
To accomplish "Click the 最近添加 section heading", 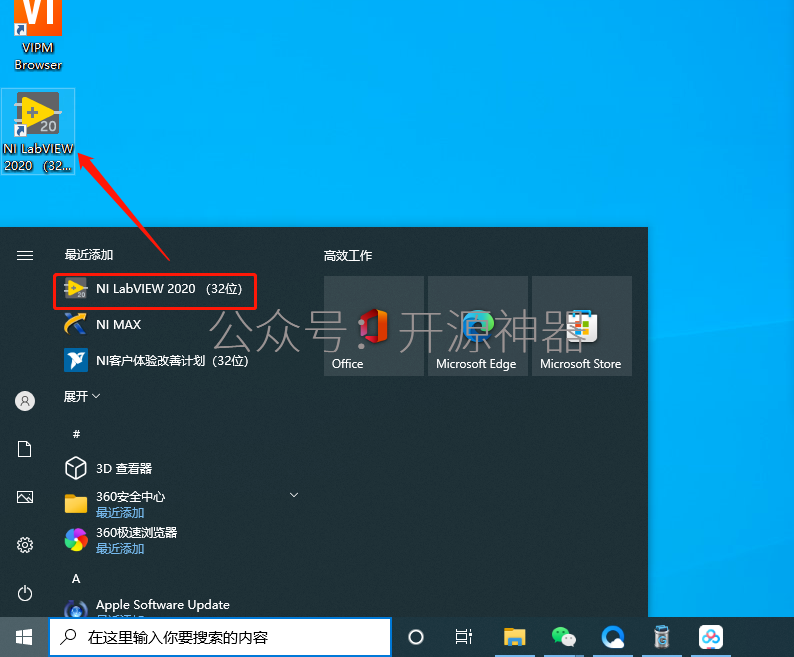I will coord(89,255).
